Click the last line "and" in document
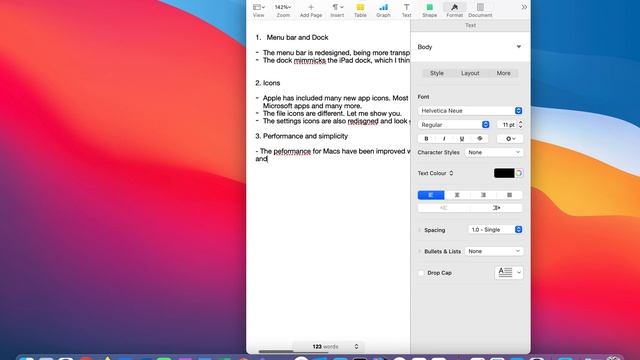Viewport: 640px width, 360px height. click(261, 159)
